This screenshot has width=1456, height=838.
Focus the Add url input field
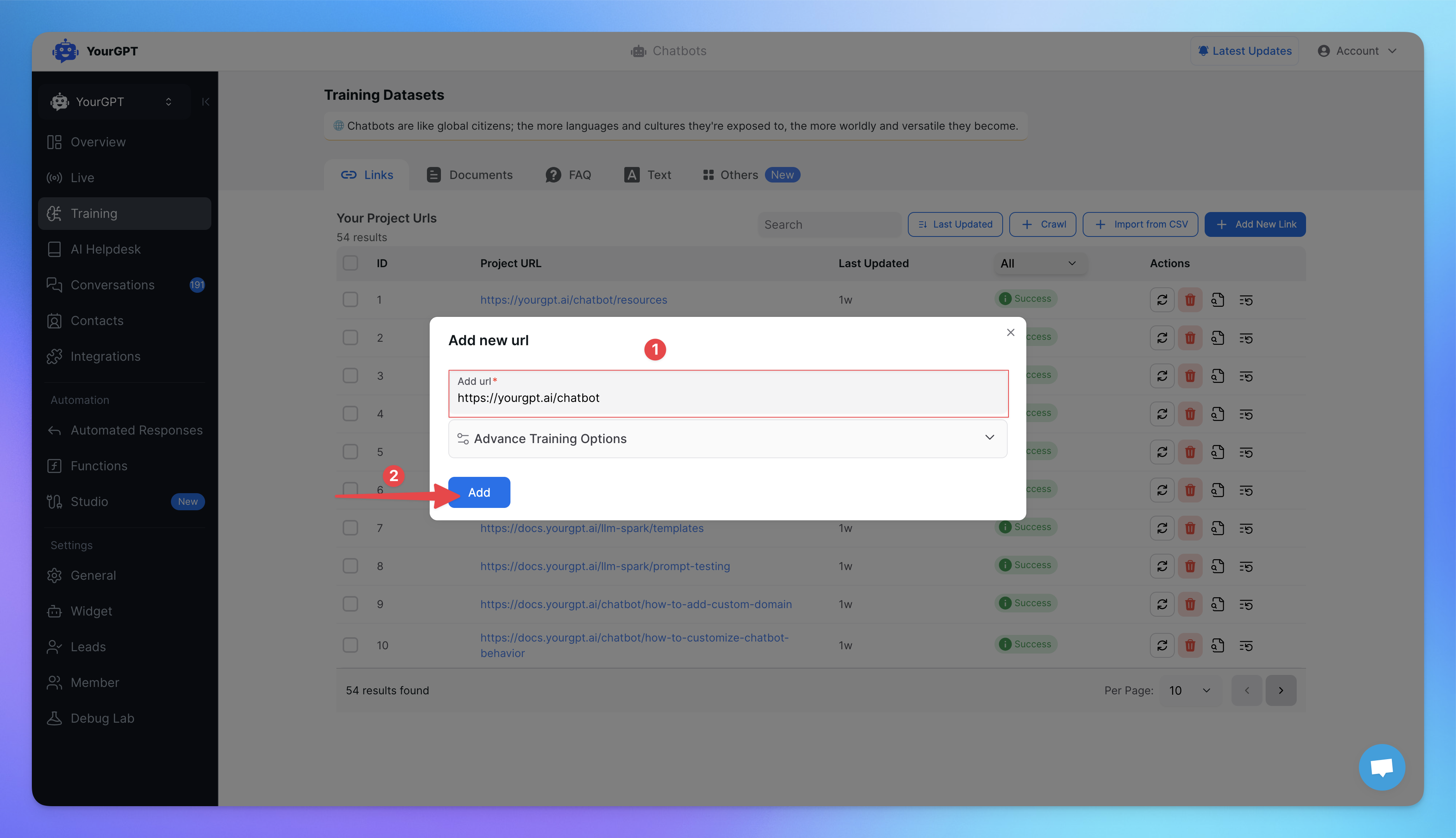click(728, 394)
